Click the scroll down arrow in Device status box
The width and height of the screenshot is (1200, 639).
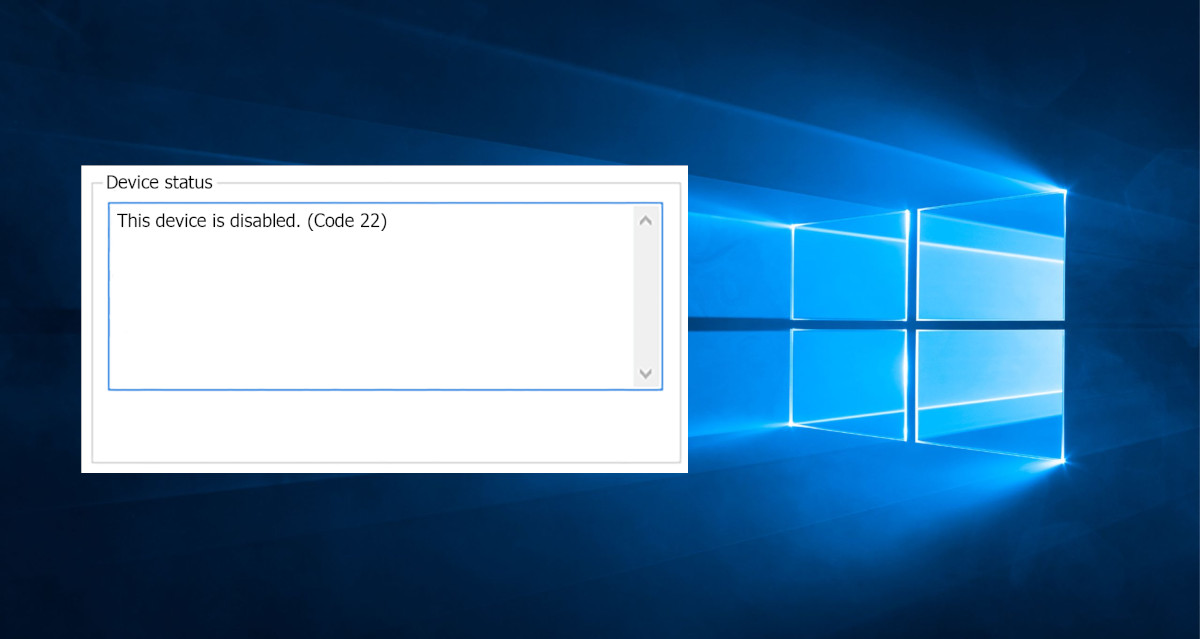[x=645, y=373]
